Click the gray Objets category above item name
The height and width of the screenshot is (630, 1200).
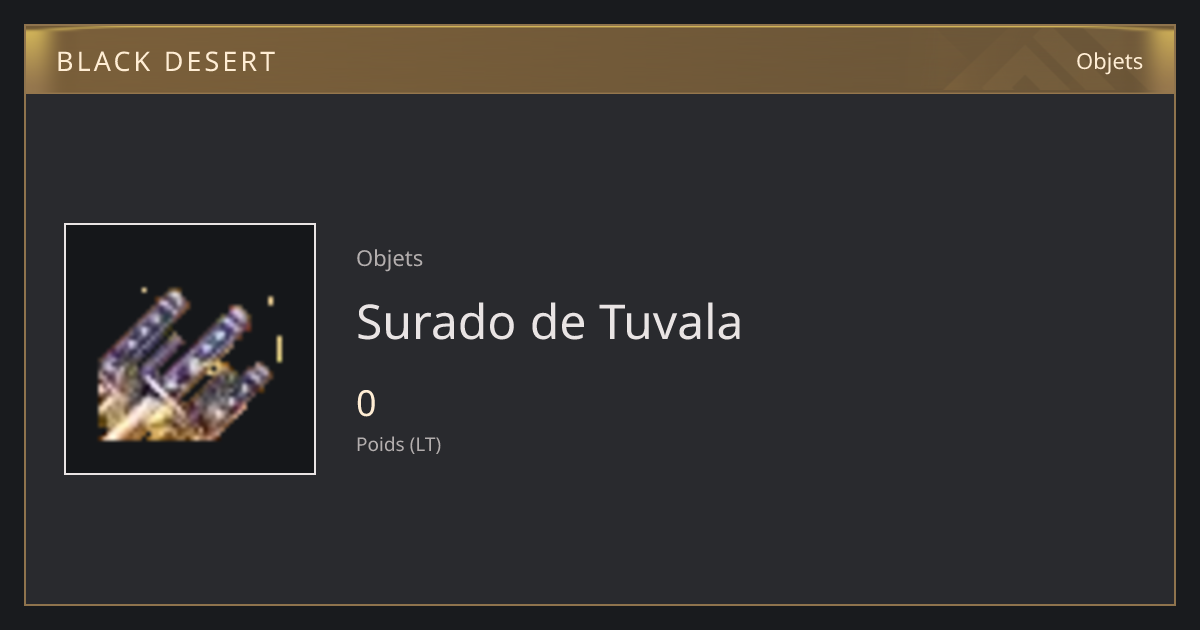tap(389, 259)
